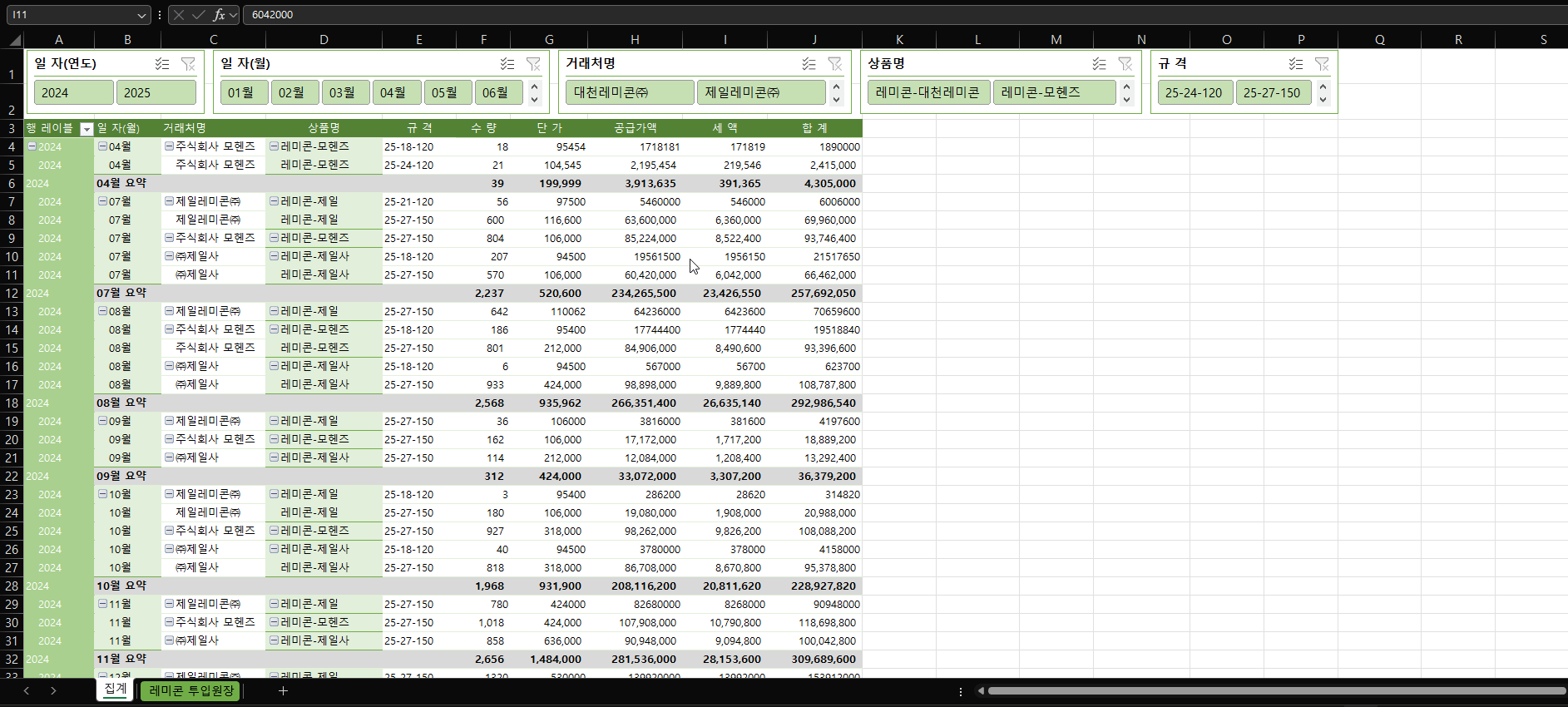Add a new sheet with plus icon
1568x707 pixels.
tap(283, 690)
